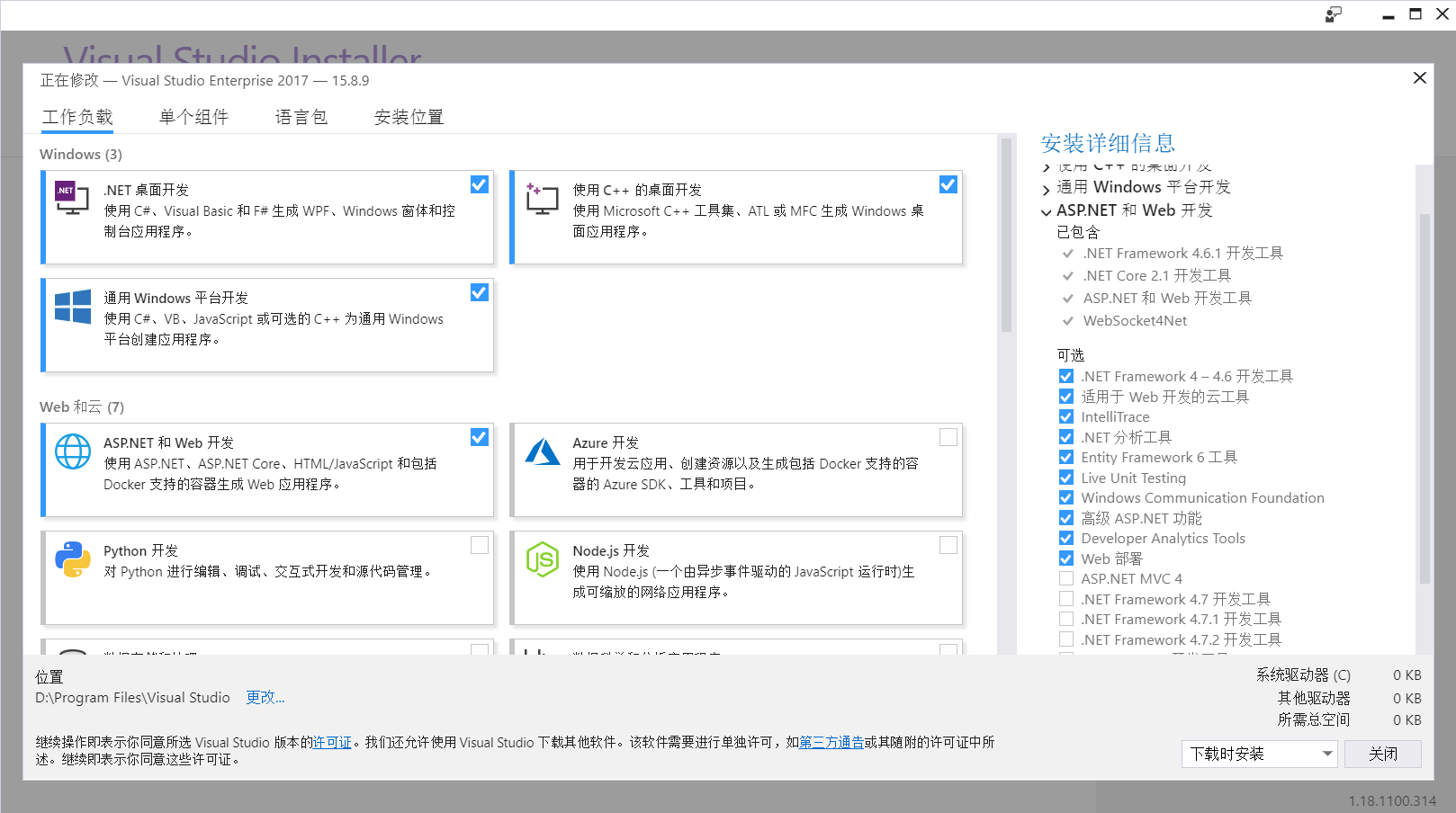Switch to the 单个组件 tab
Screen dimensions: 1456x813
coord(193,117)
